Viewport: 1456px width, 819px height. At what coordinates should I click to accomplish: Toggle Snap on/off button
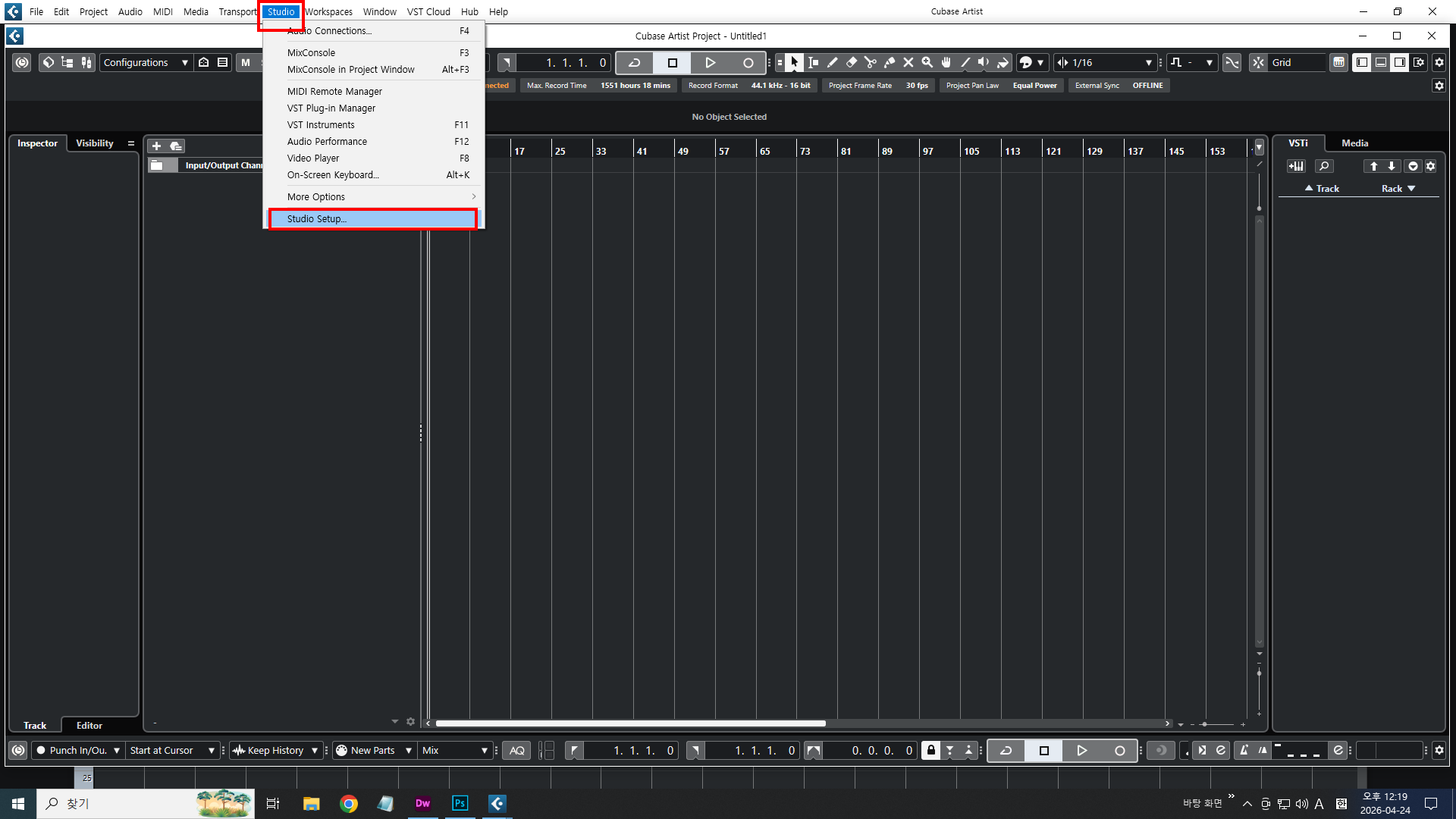(1258, 62)
